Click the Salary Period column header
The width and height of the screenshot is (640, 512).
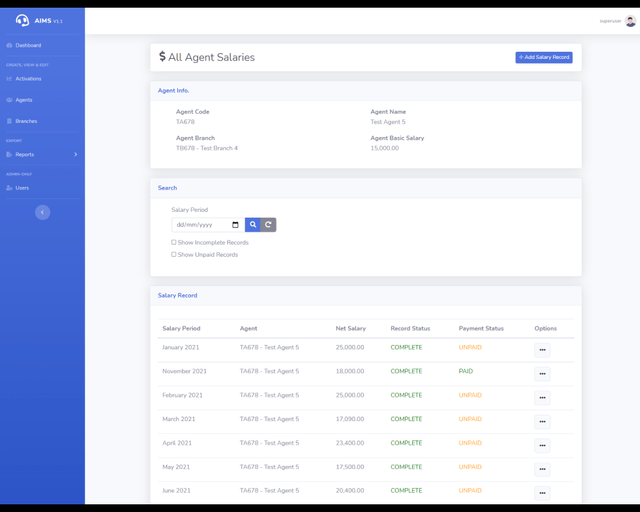click(181, 328)
